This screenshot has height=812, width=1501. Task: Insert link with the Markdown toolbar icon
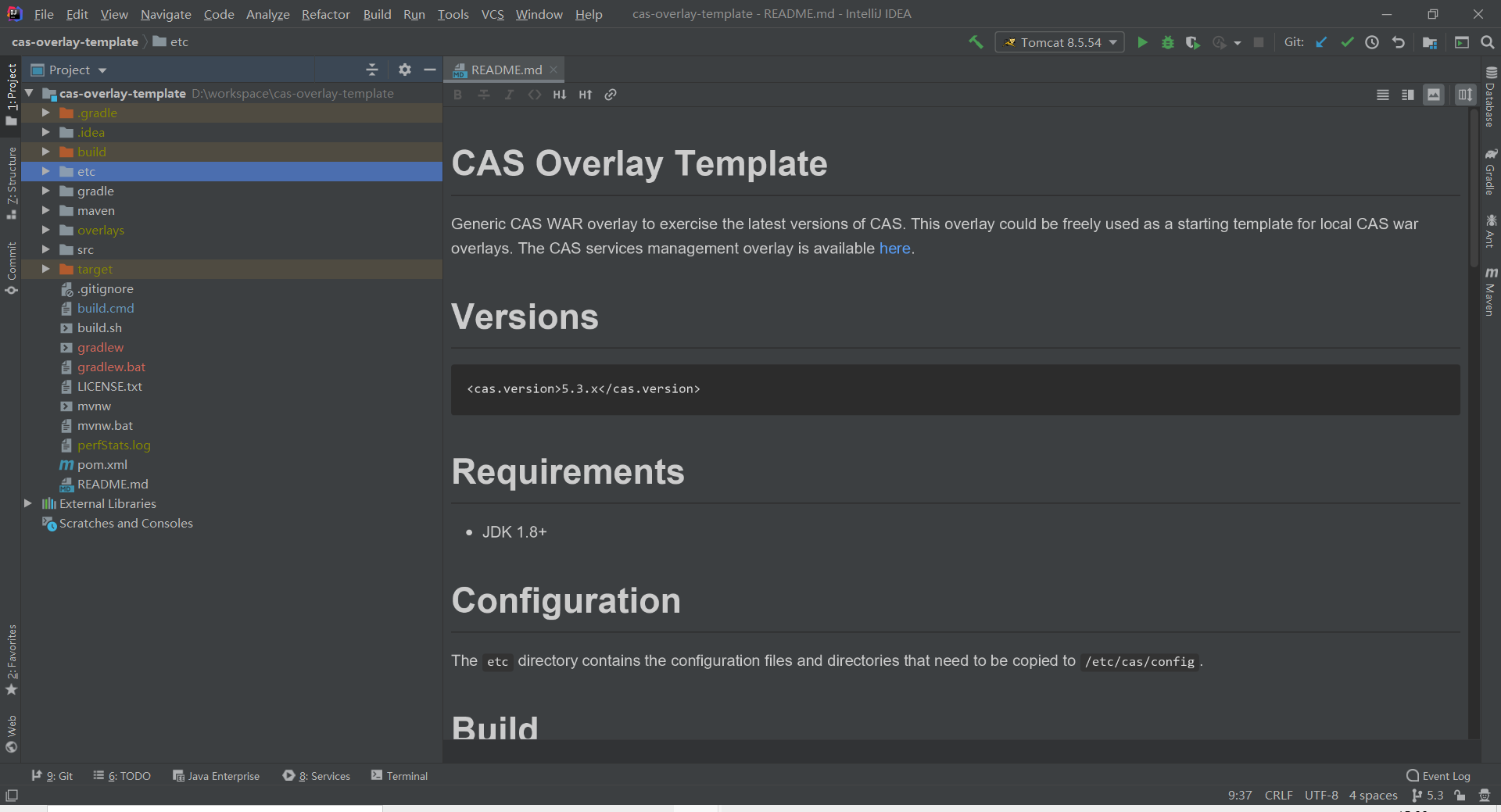coord(611,95)
